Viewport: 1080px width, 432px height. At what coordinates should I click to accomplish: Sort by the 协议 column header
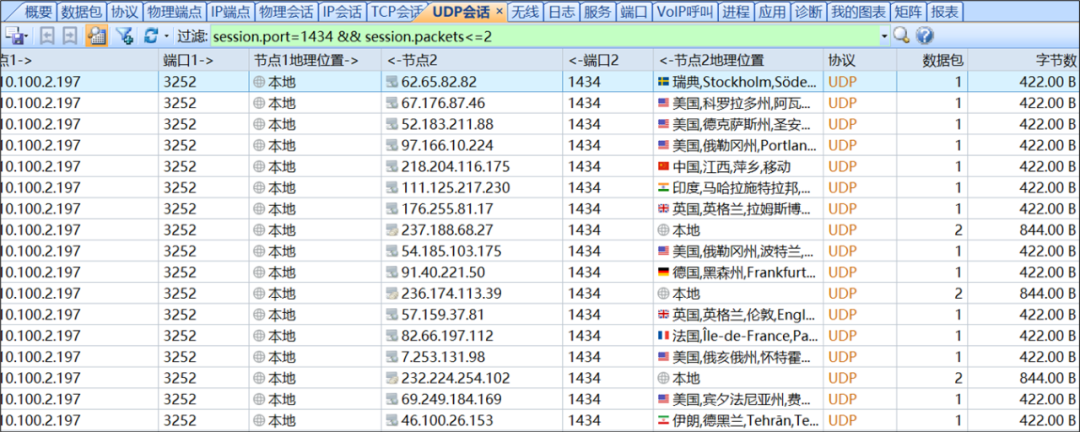(x=842, y=60)
